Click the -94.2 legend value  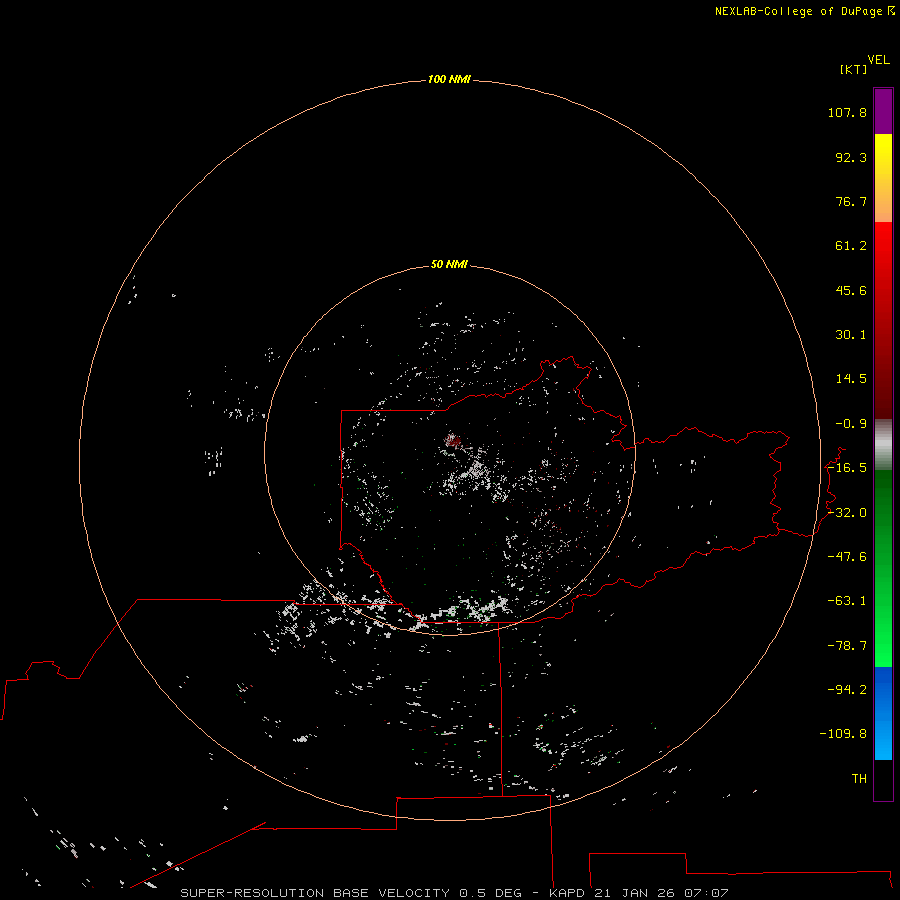tap(847, 690)
